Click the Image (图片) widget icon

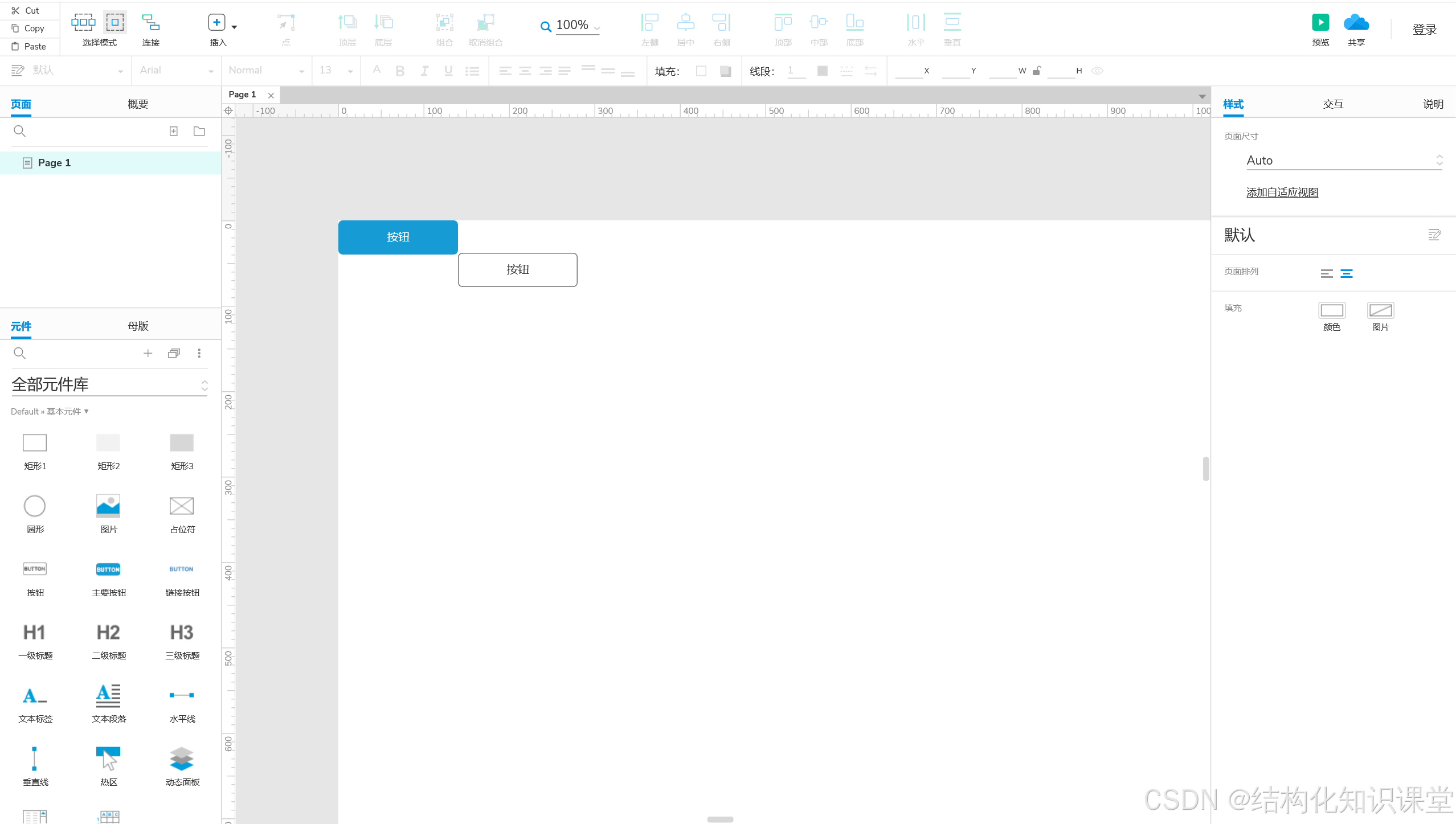(108, 506)
